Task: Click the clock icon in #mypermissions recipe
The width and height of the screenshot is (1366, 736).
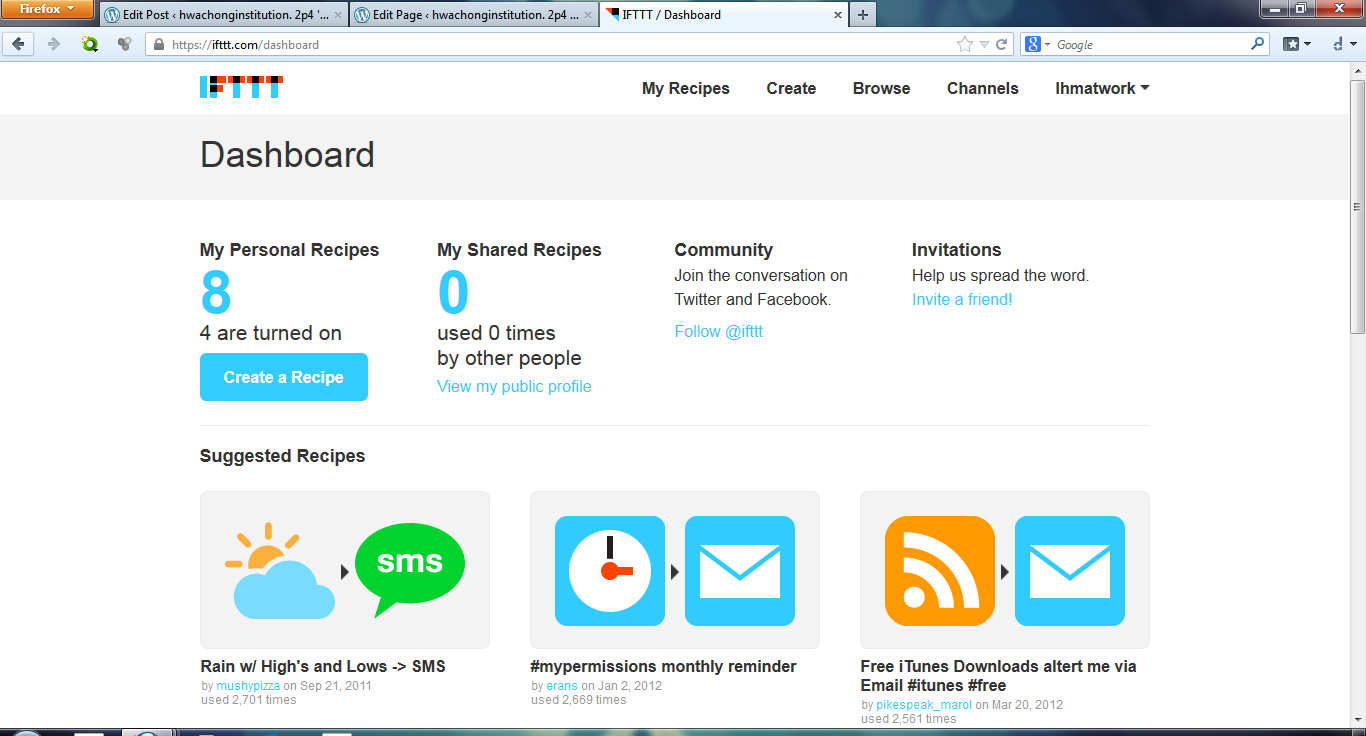Action: (610, 571)
